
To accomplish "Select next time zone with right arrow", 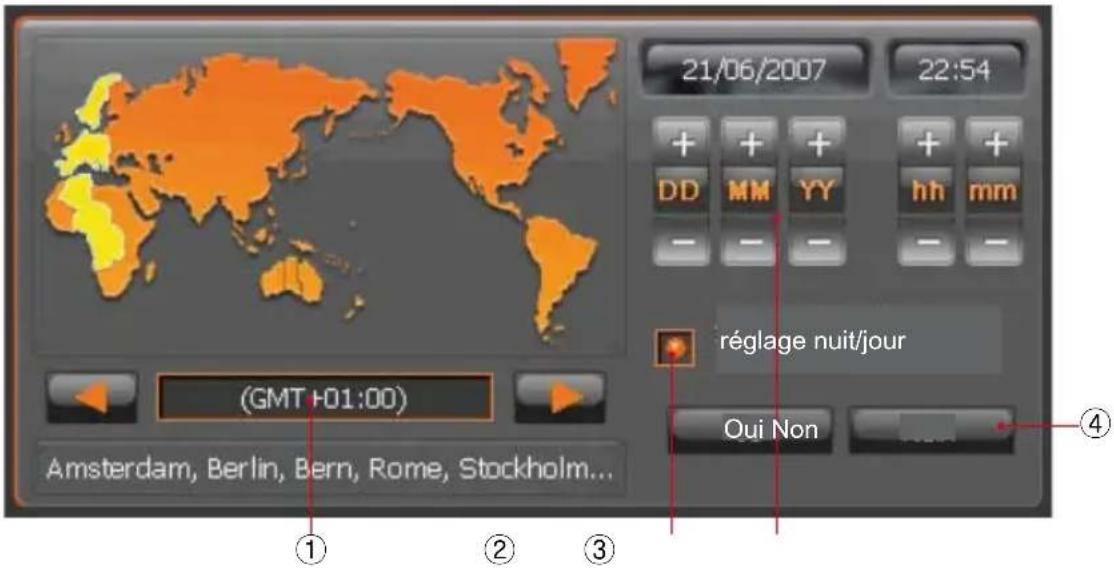I will (x=559, y=398).
